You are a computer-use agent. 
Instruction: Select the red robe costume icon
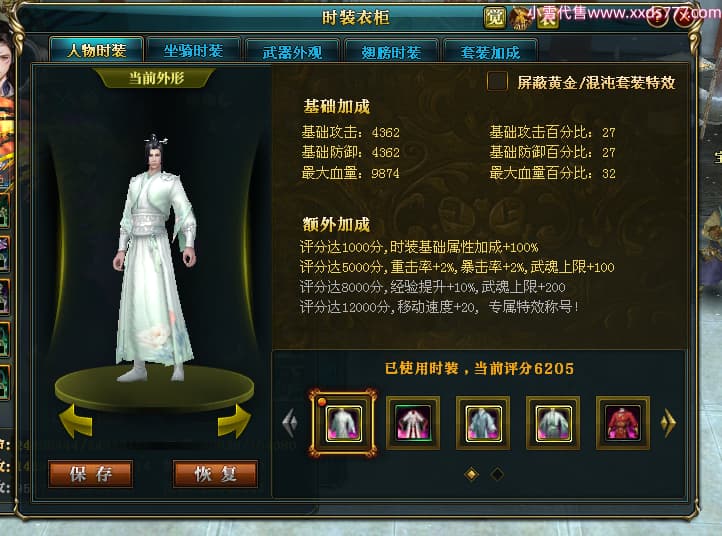click(623, 423)
